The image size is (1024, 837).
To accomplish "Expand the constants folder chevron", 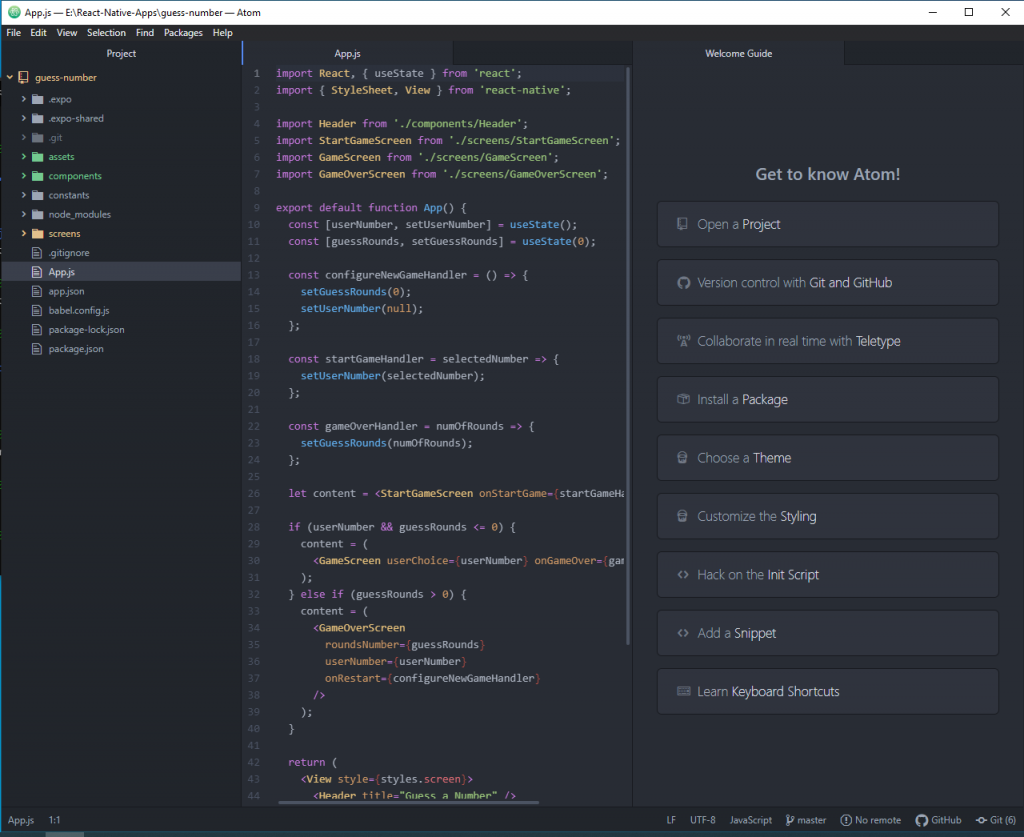I will pos(24,195).
